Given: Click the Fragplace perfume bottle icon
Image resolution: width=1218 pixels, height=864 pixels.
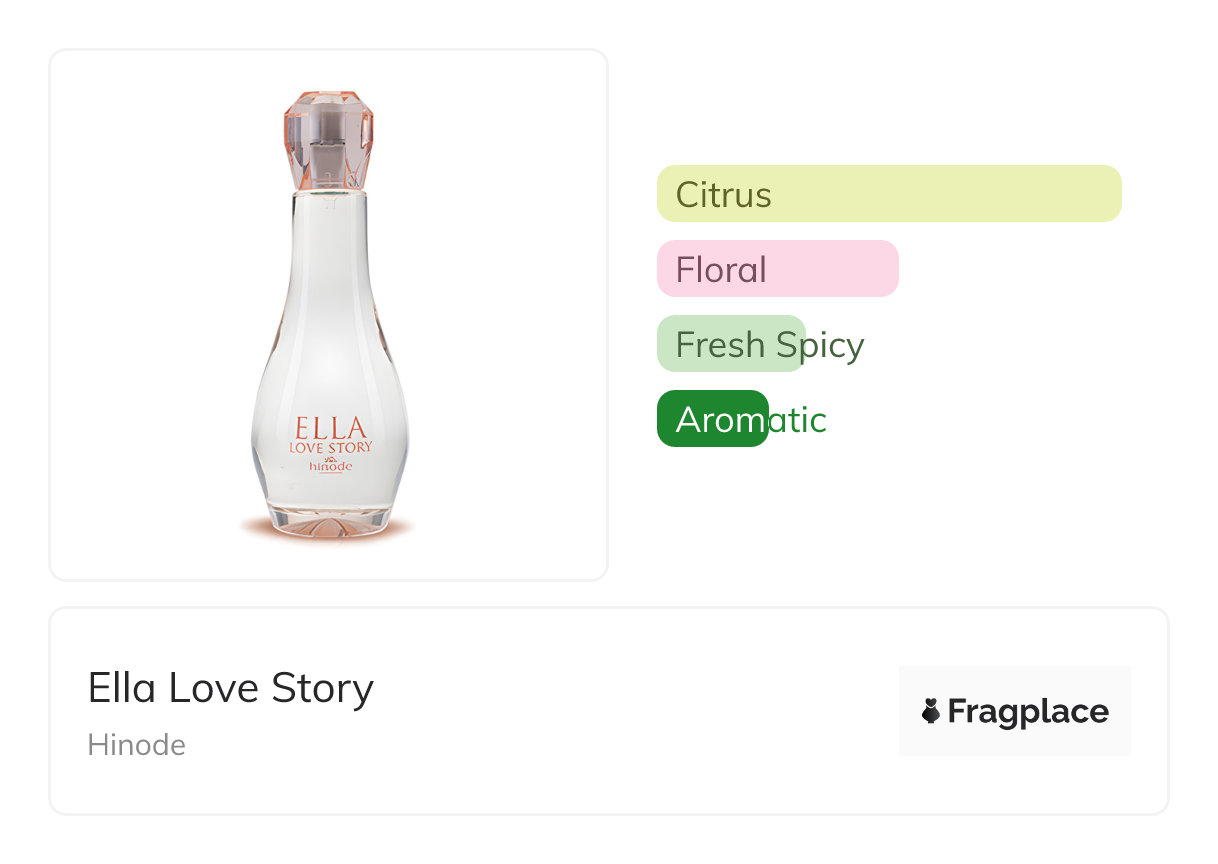Looking at the screenshot, I should (x=930, y=712).
